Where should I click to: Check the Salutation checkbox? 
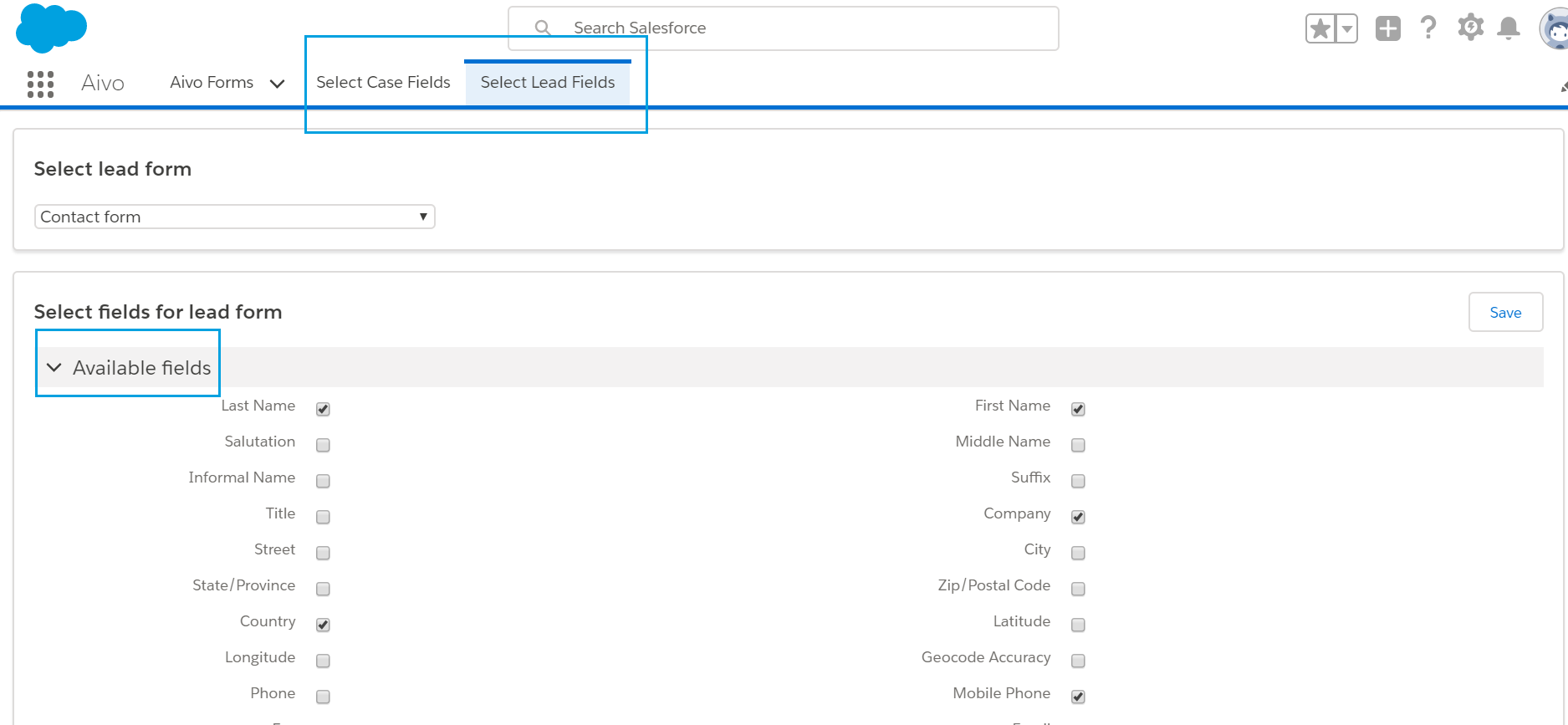(x=323, y=445)
